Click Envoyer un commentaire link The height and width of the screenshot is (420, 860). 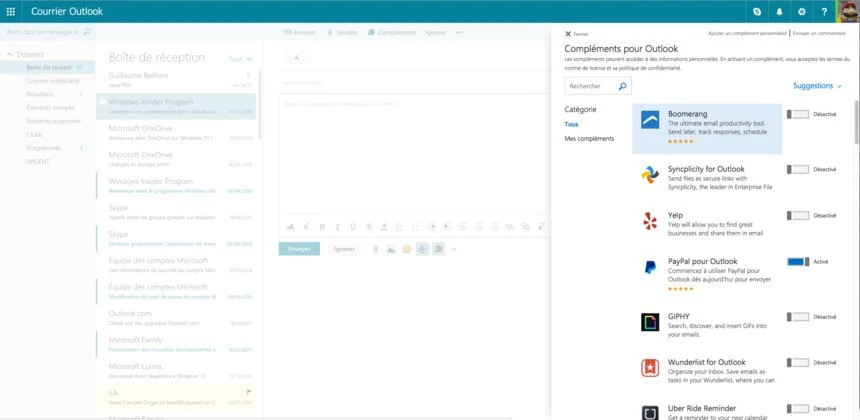tap(819, 33)
